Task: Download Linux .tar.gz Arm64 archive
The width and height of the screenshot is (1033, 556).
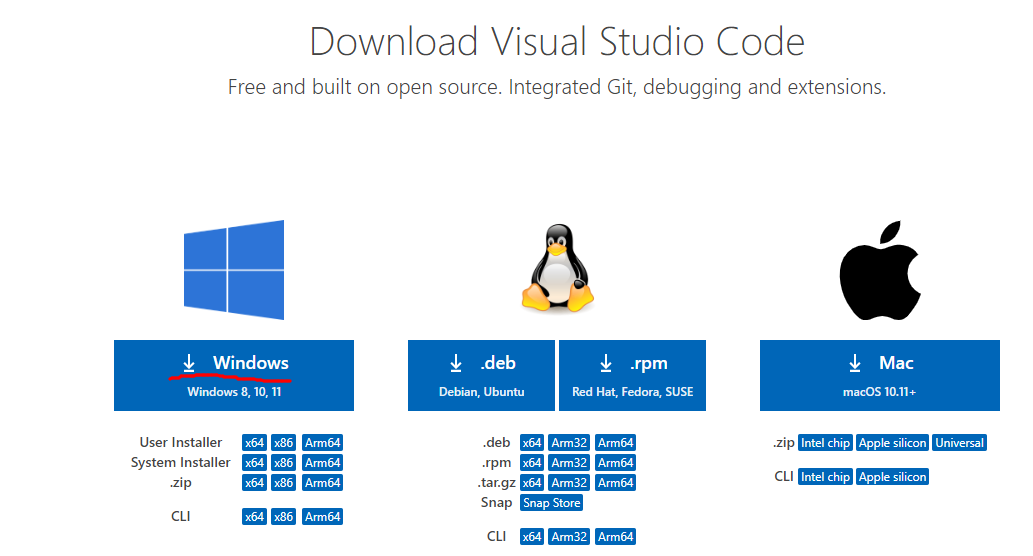Action: [615, 482]
